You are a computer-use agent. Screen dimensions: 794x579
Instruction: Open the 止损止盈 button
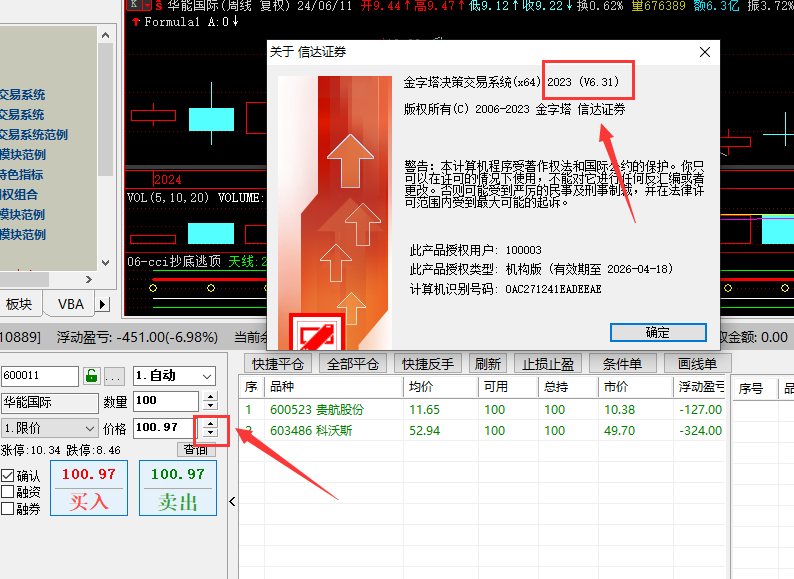point(548,364)
